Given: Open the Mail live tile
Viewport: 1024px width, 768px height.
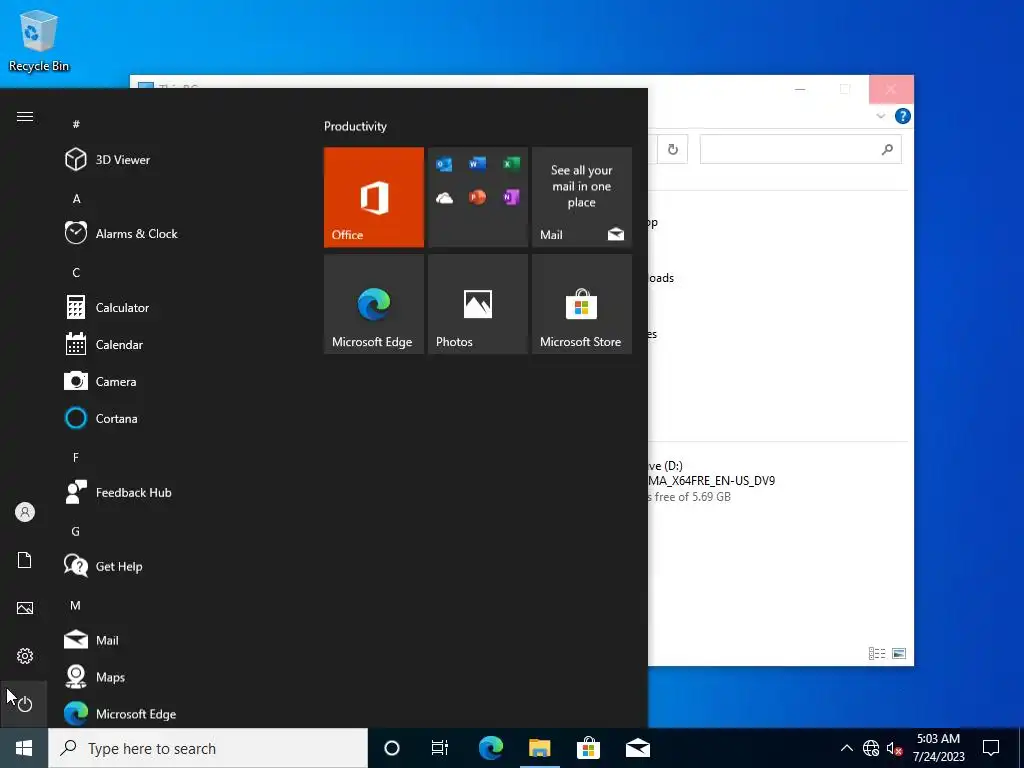Looking at the screenshot, I should (582, 197).
